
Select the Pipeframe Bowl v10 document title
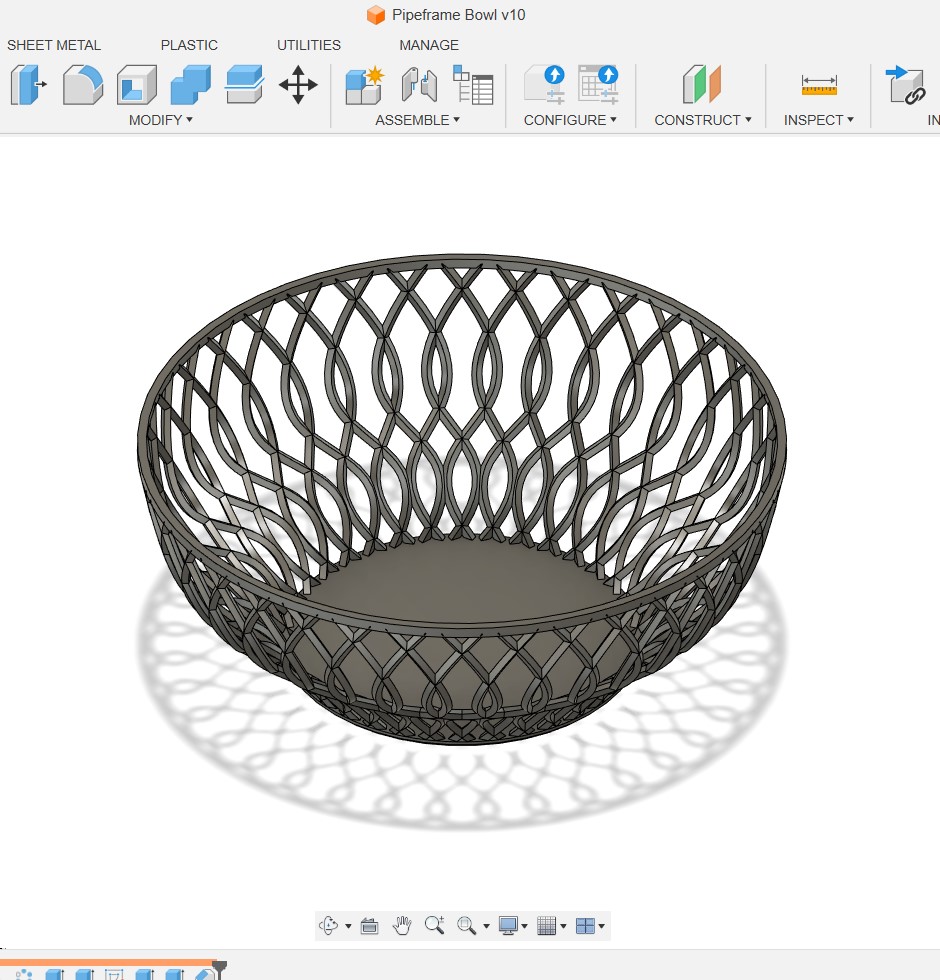pos(458,15)
